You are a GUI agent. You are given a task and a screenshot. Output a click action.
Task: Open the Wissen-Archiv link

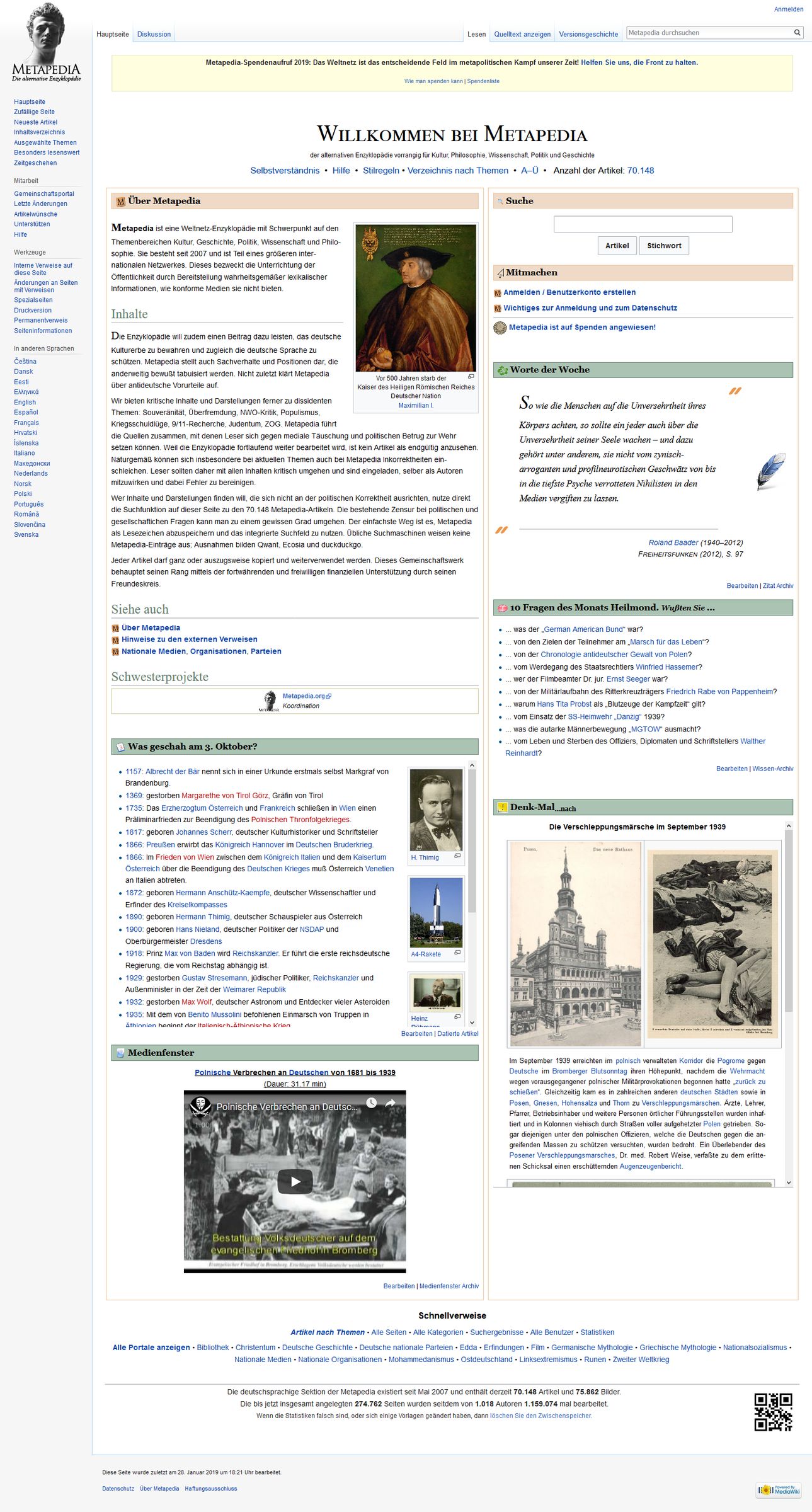coord(772,769)
